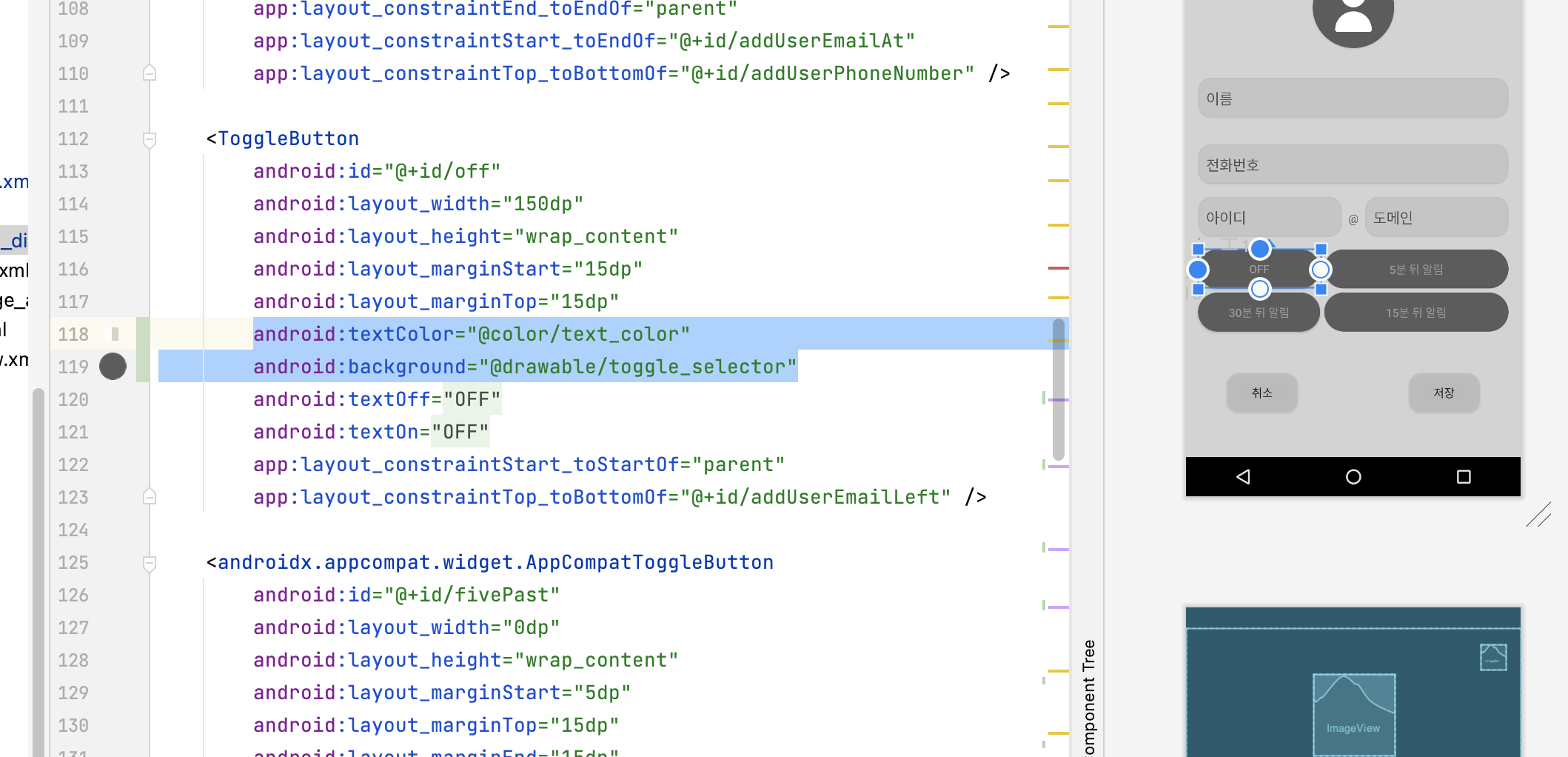Select the 아이디 field in preview

1269,218
